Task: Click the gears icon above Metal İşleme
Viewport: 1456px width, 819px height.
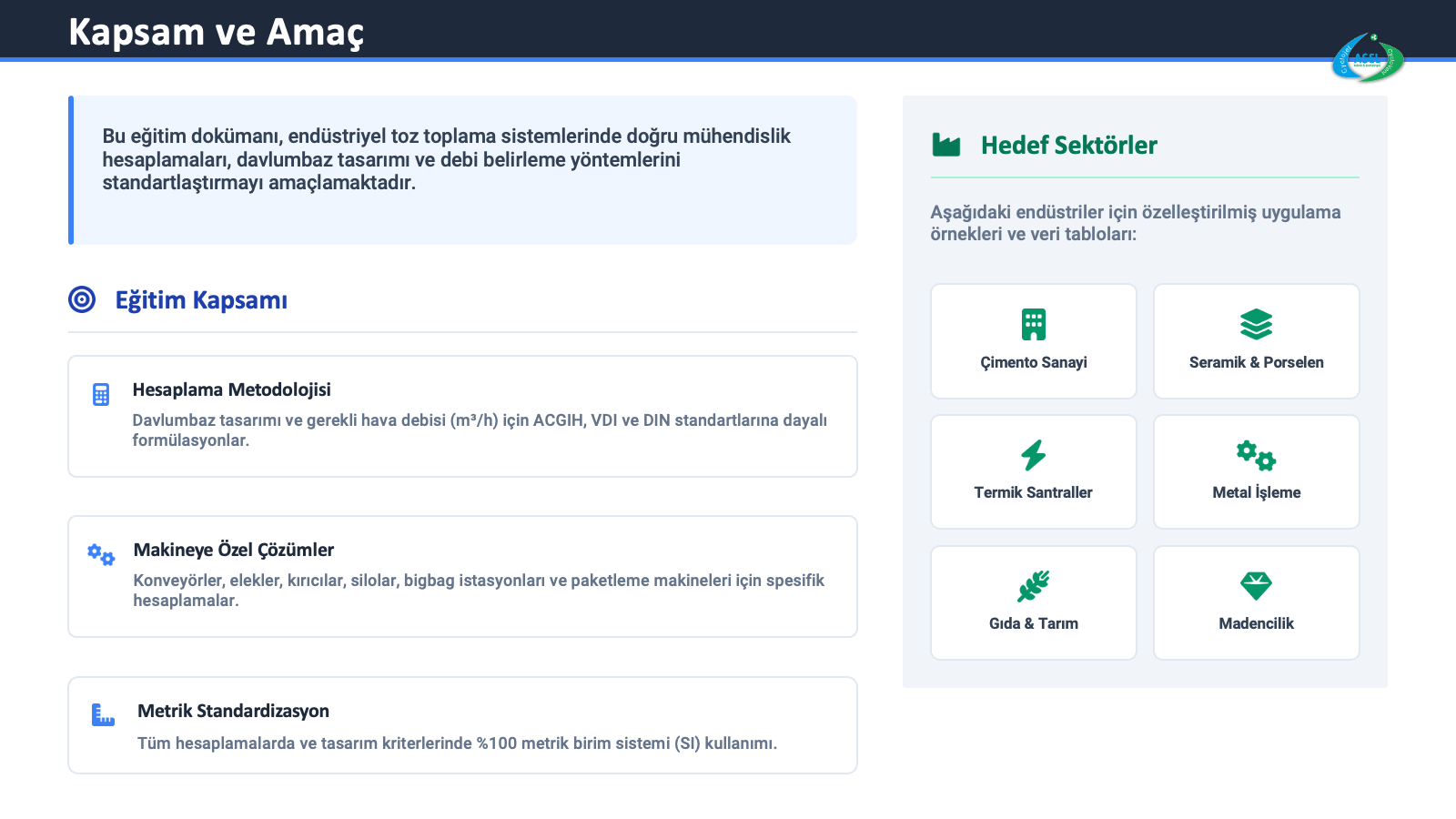Action: click(x=1256, y=455)
